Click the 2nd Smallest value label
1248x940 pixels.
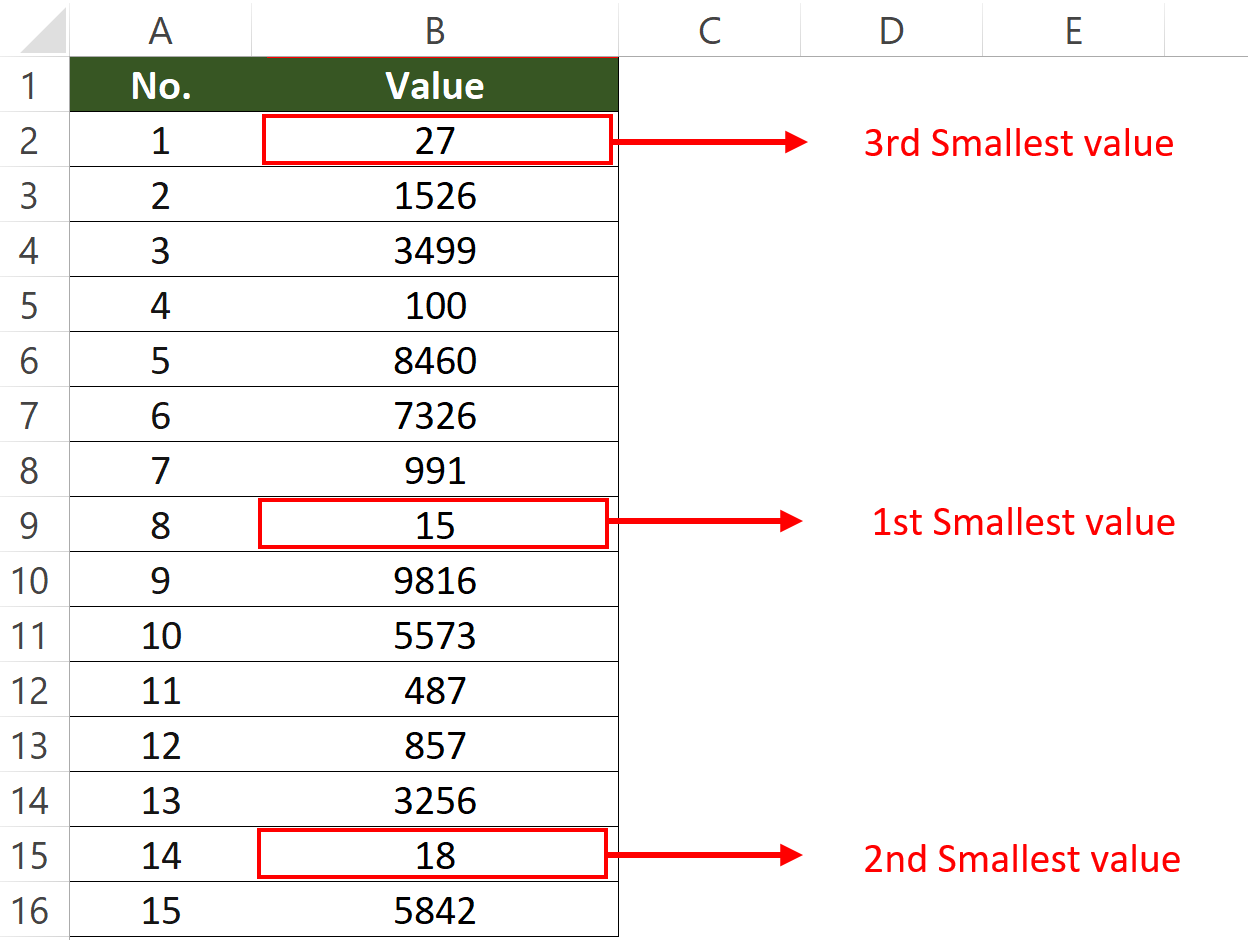(x=1022, y=858)
